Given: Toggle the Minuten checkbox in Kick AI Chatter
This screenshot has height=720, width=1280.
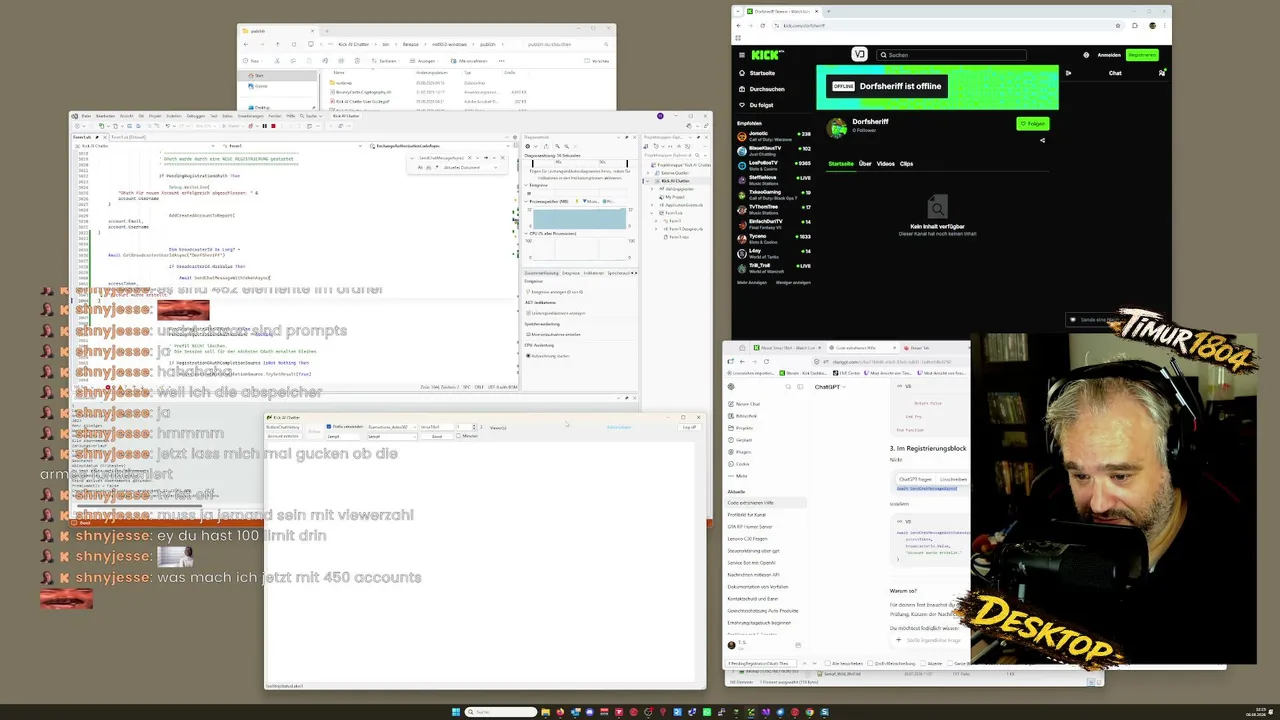Looking at the screenshot, I should coord(459,436).
